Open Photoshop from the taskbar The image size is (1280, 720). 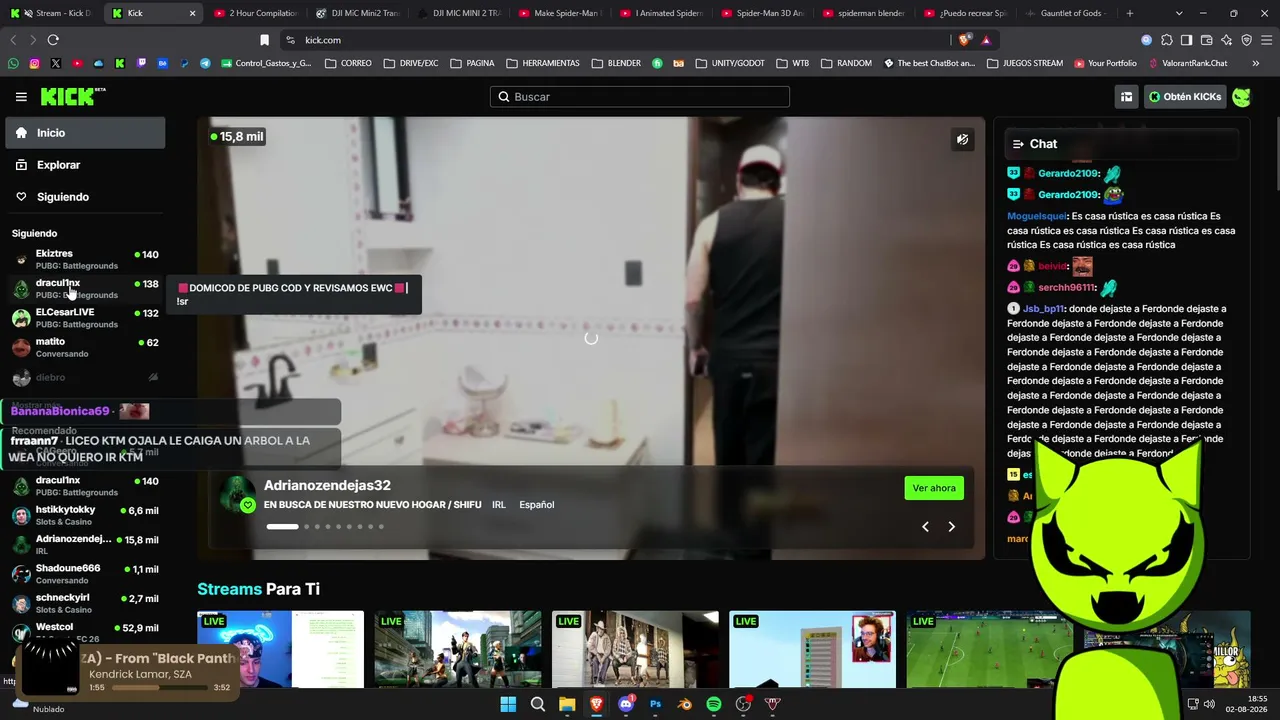click(655, 704)
